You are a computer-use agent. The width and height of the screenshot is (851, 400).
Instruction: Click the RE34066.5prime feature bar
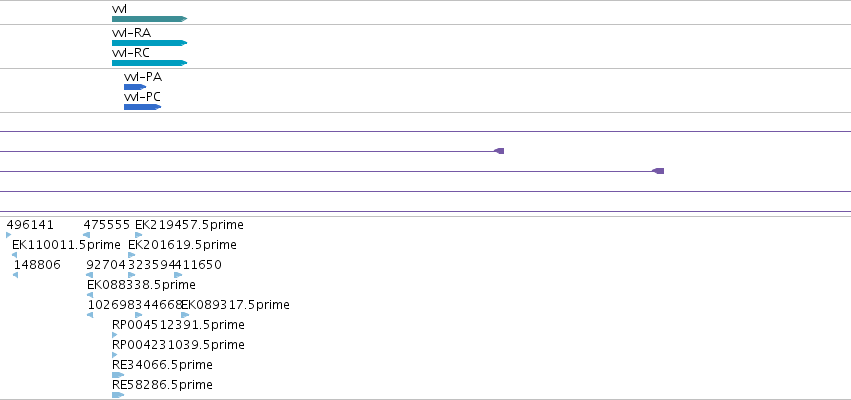click(118, 375)
